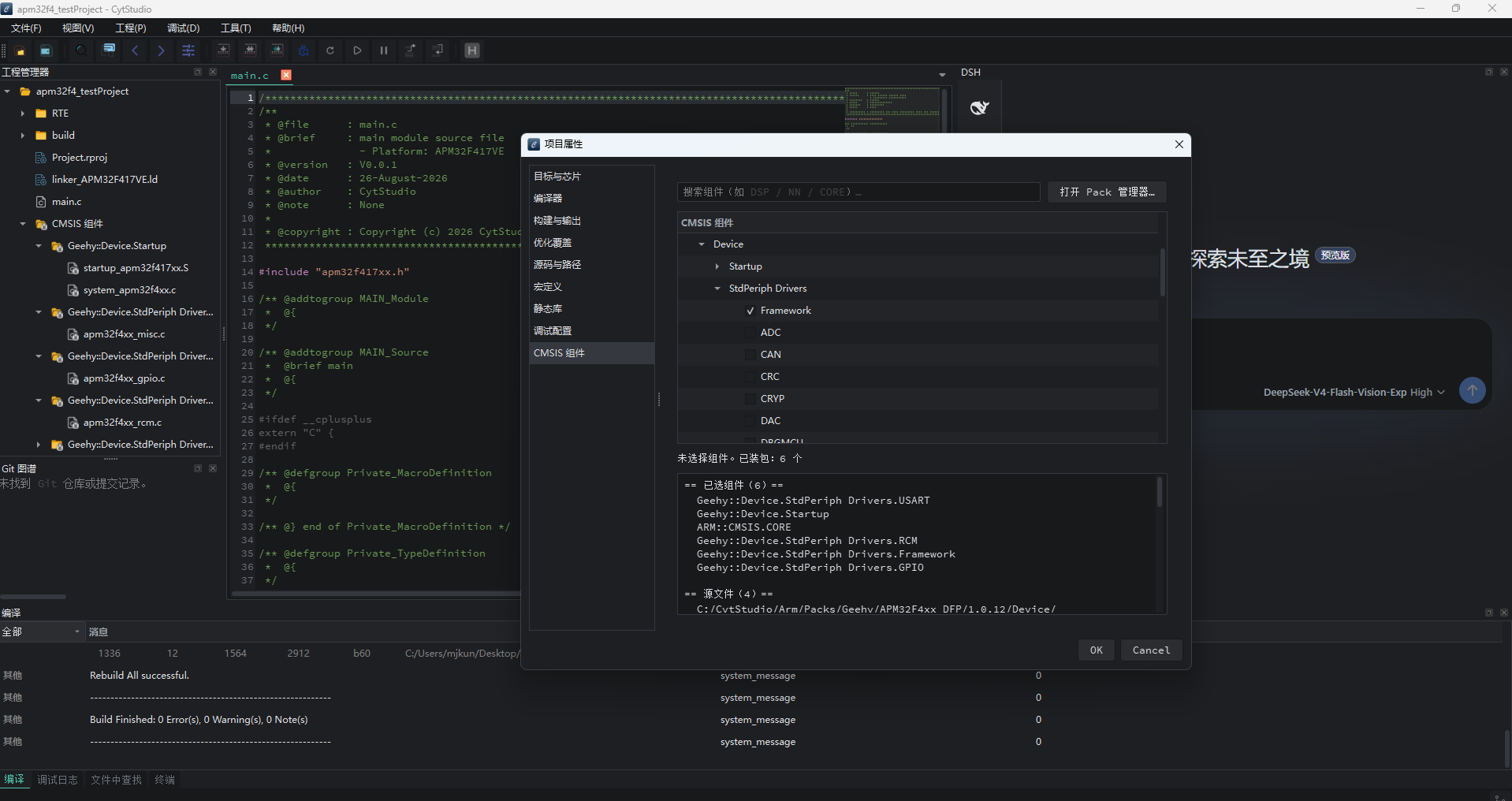Collapse the StdPeriph Drivers node

[x=717, y=289]
